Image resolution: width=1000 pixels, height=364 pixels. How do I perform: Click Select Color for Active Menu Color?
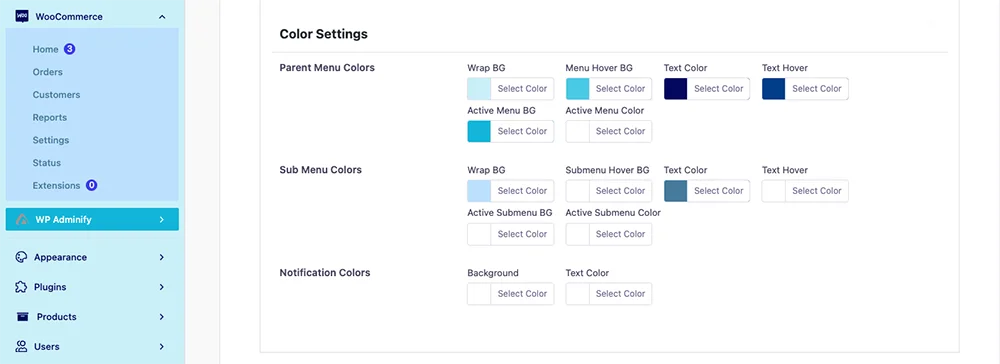click(621, 131)
